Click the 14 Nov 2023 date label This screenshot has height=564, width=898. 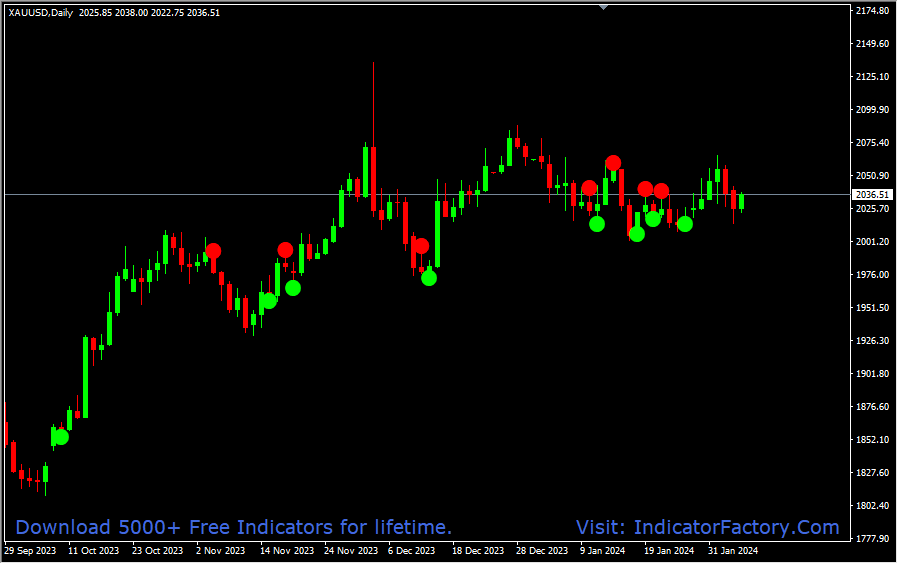pos(287,551)
